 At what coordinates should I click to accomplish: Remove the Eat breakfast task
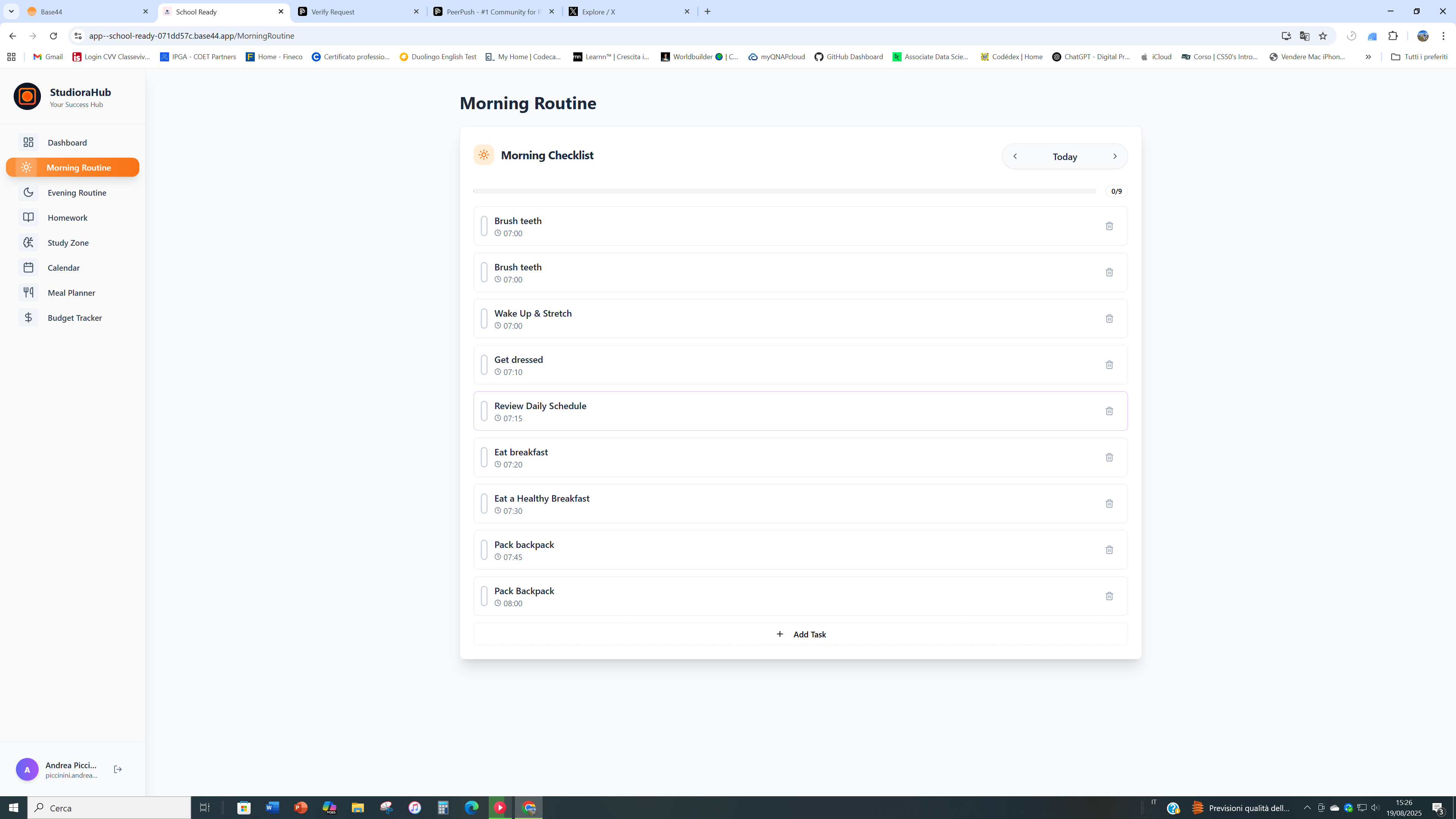point(1109,457)
